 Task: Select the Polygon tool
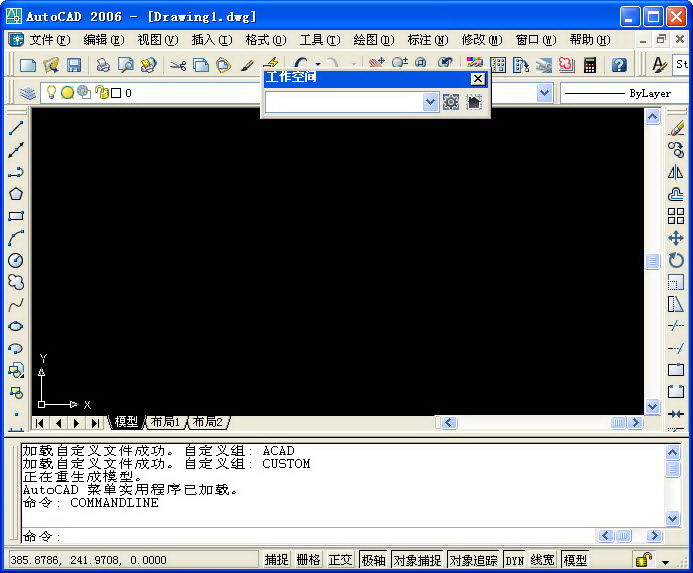click(16, 194)
